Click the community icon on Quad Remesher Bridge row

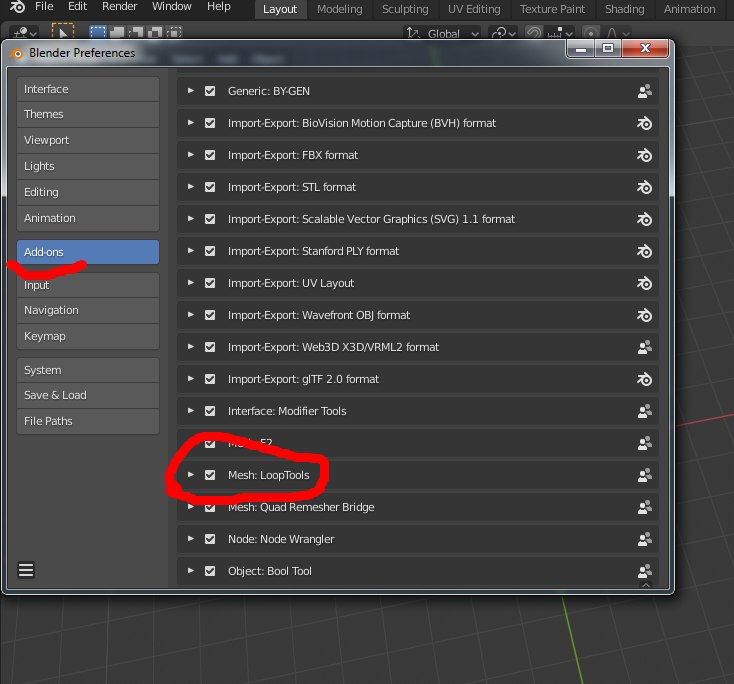pos(645,507)
